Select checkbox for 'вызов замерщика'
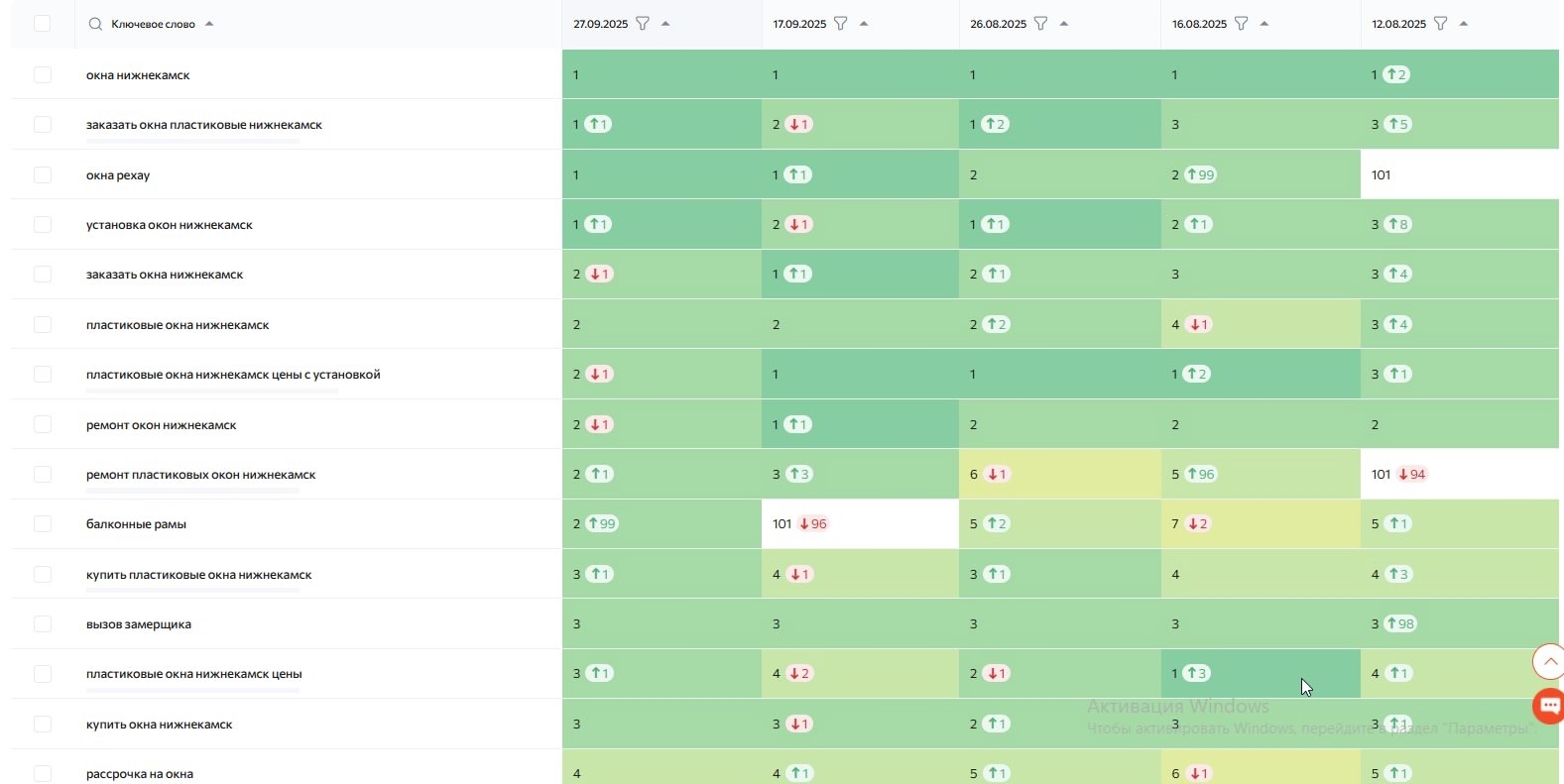The image size is (1564, 784). 42,623
